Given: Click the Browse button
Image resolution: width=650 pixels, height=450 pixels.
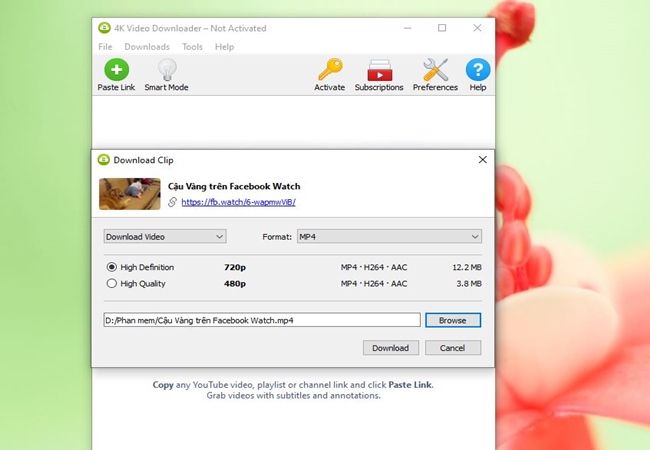Looking at the screenshot, I should pos(453,320).
